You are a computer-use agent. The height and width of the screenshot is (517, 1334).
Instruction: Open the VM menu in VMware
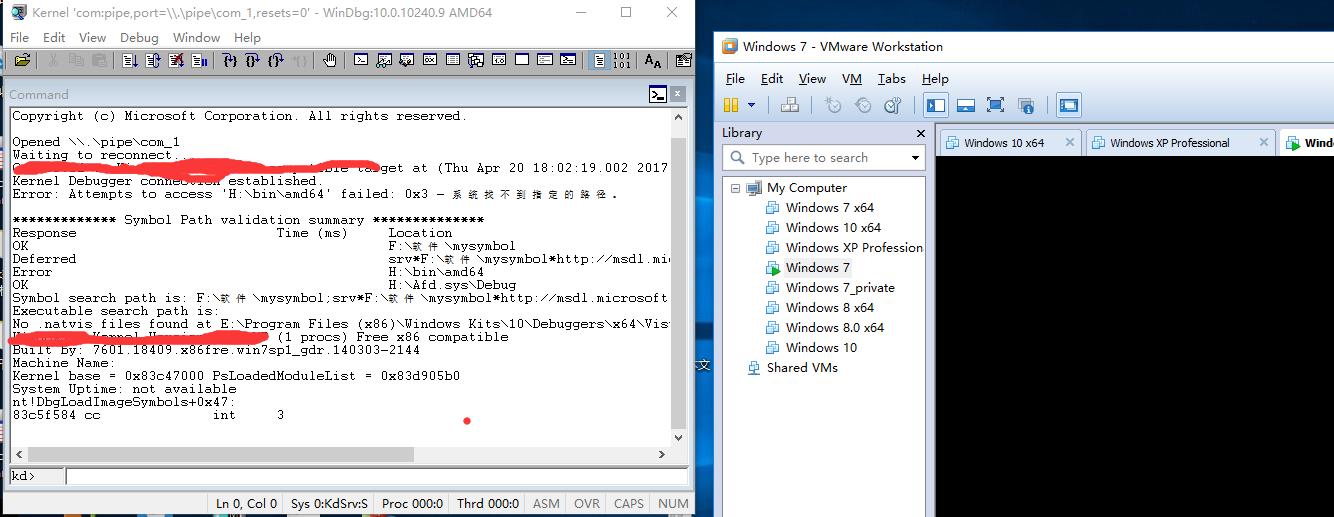852,79
